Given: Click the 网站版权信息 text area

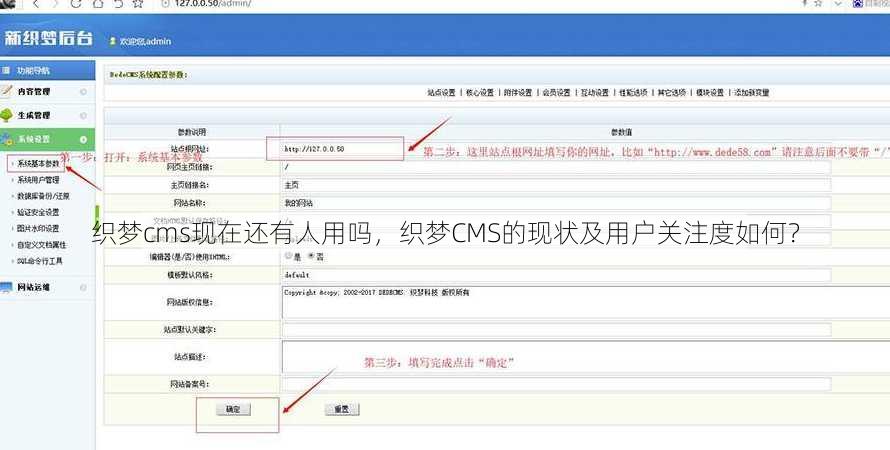Looking at the screenshot, I should coord(586,302).
